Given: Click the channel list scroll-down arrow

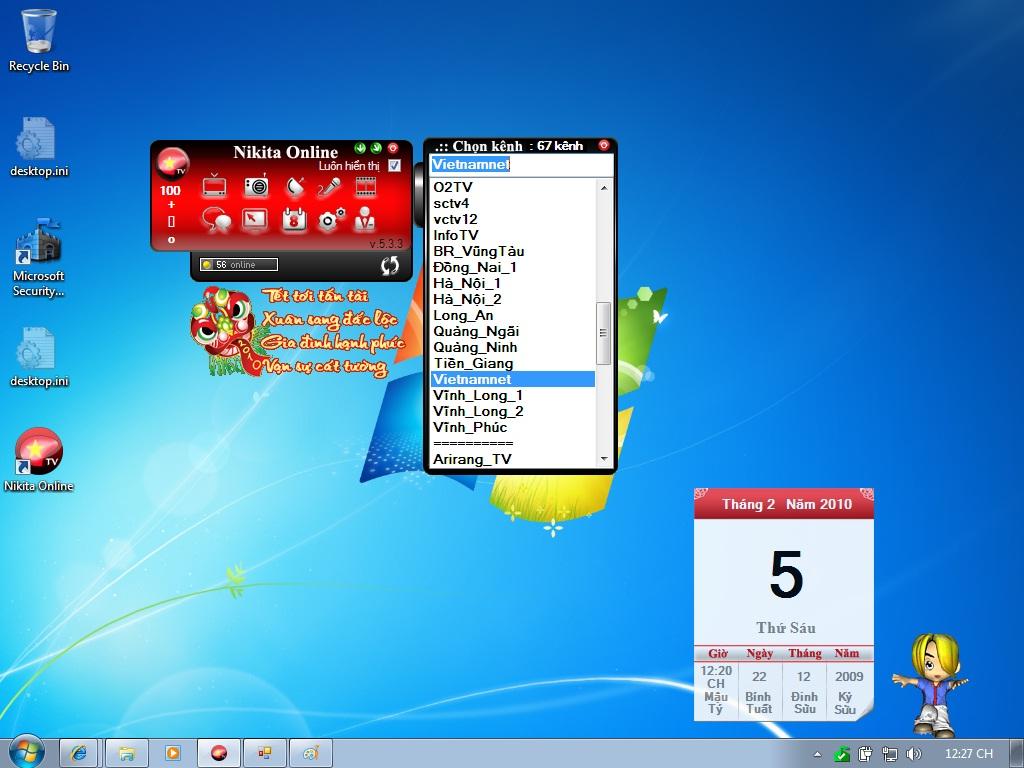Looking at the screenshot, I should (604, 459).
